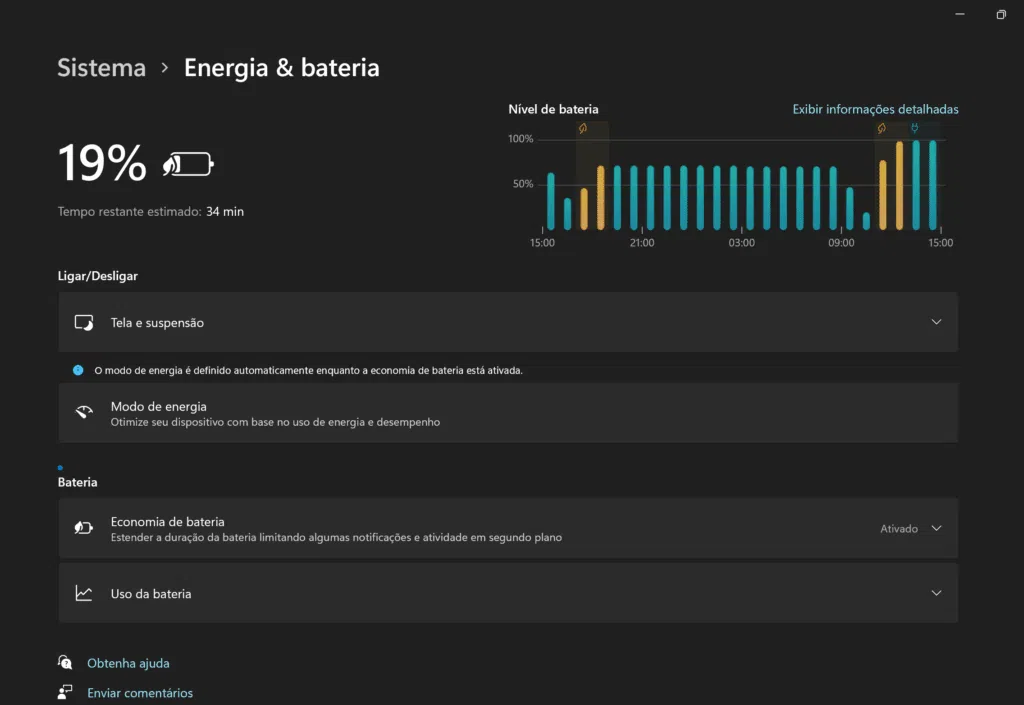Click the blue plug icon above the chart
The image size is (1024, 705).
(914, 128)
